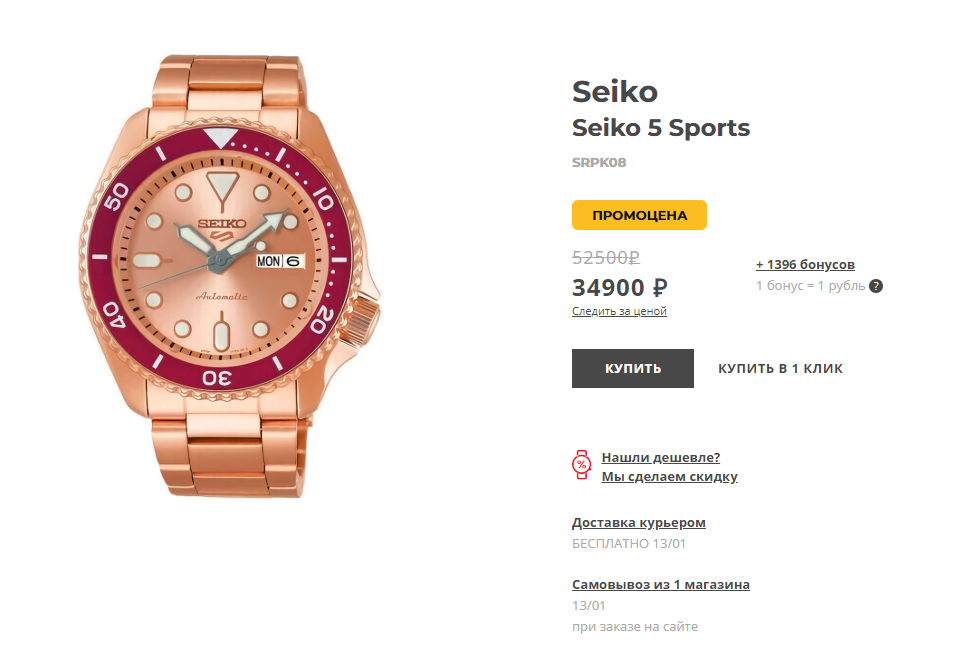Open the Следить за ценой link
This screenshot has height=672, width=967.
(619, 311)
